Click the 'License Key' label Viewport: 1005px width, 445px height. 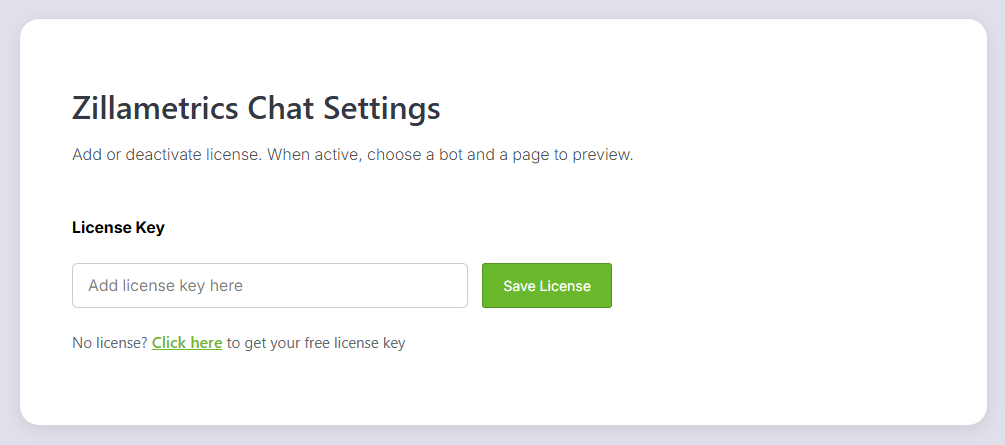(x=119, y=228)
